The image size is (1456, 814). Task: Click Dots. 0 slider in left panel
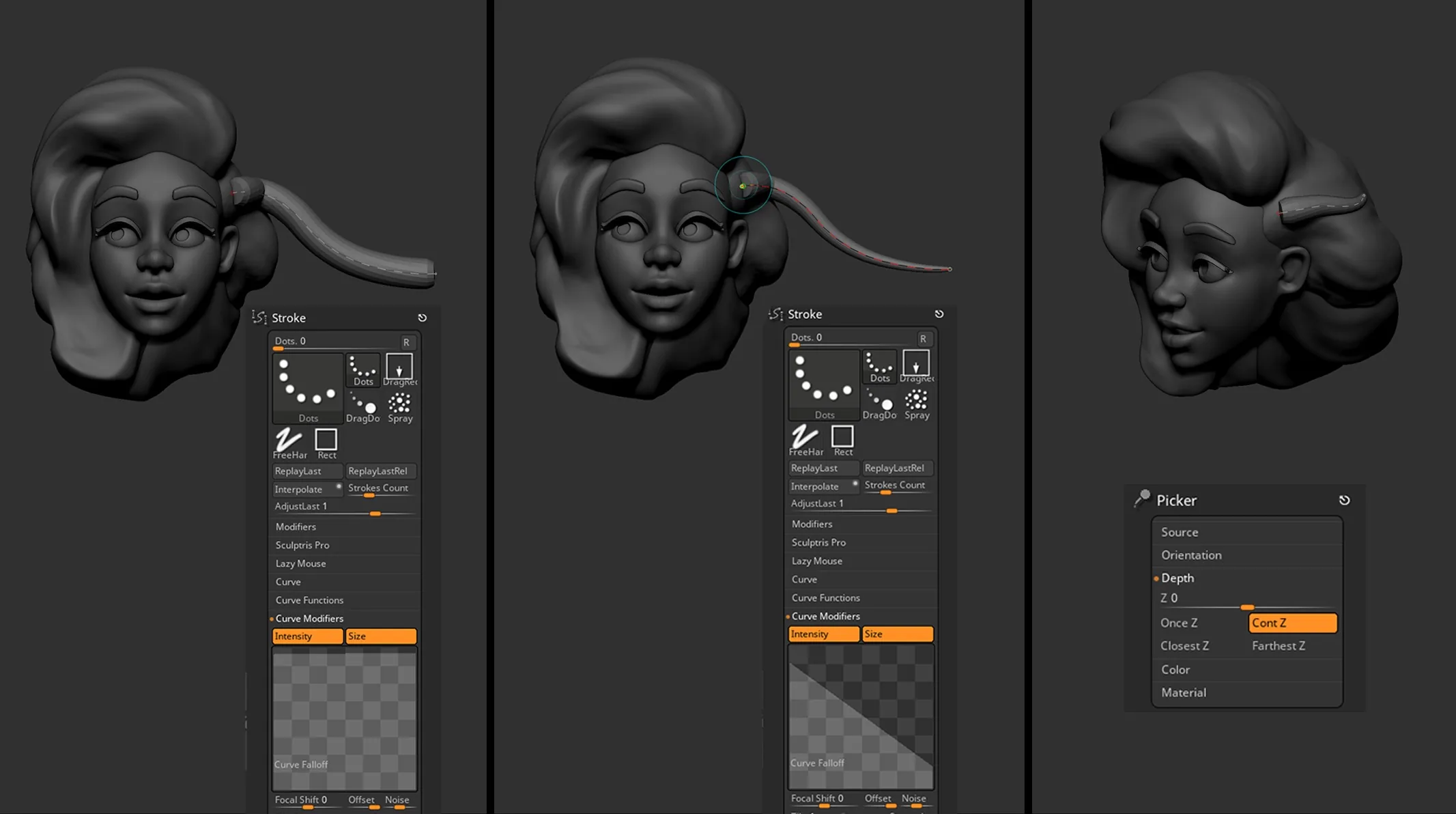tap(334, 342)
